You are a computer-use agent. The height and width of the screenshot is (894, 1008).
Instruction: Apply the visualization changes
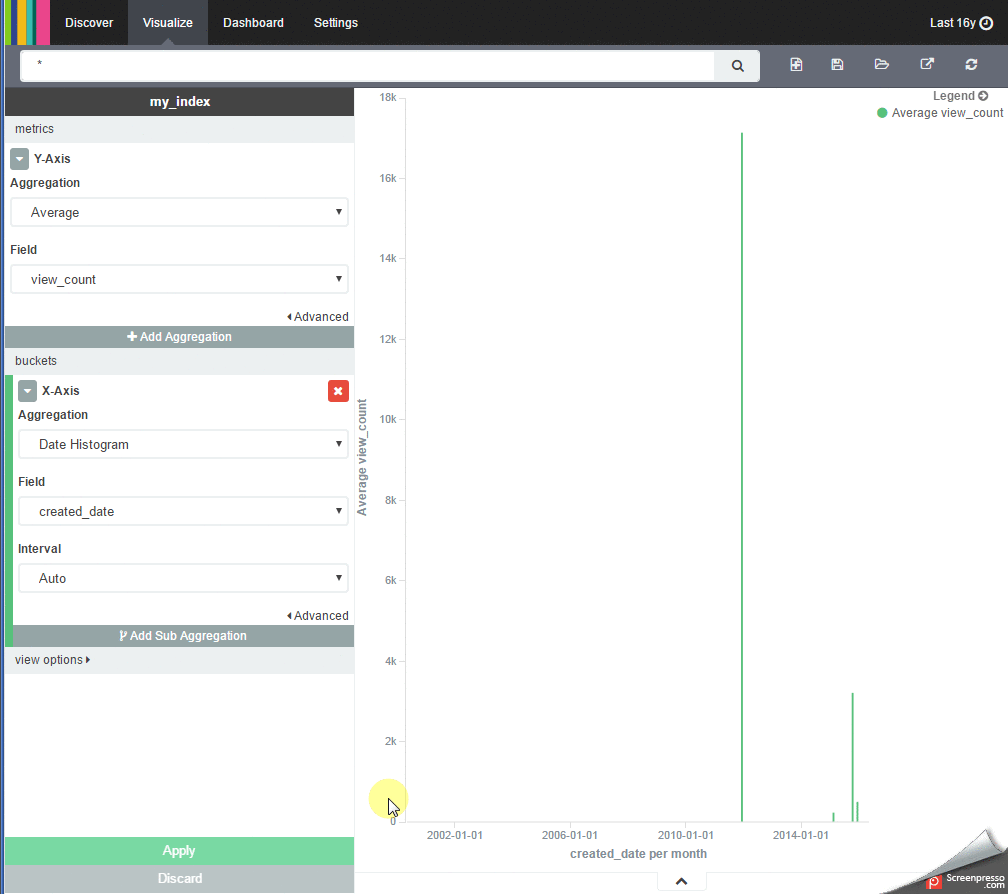pos(179,851)
